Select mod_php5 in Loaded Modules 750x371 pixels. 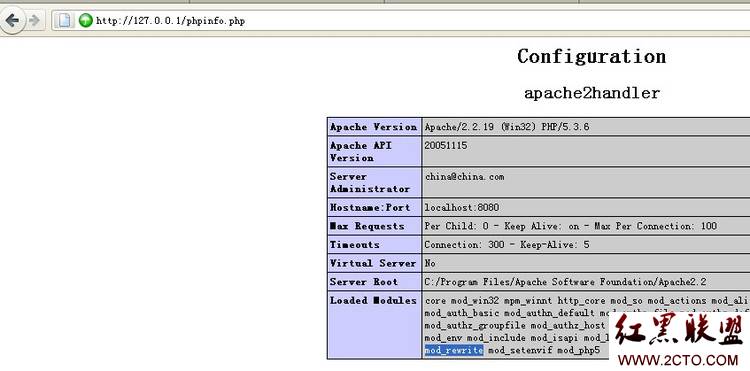point(578,350)
